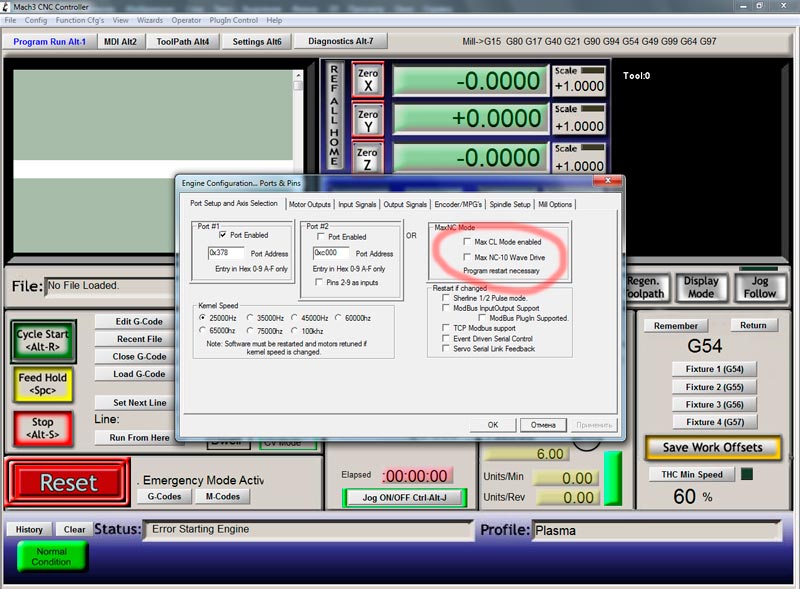This screenshot has height=589, width=800.
Task: Select 35000Hz kernel speed
Action: pos(250,317)
